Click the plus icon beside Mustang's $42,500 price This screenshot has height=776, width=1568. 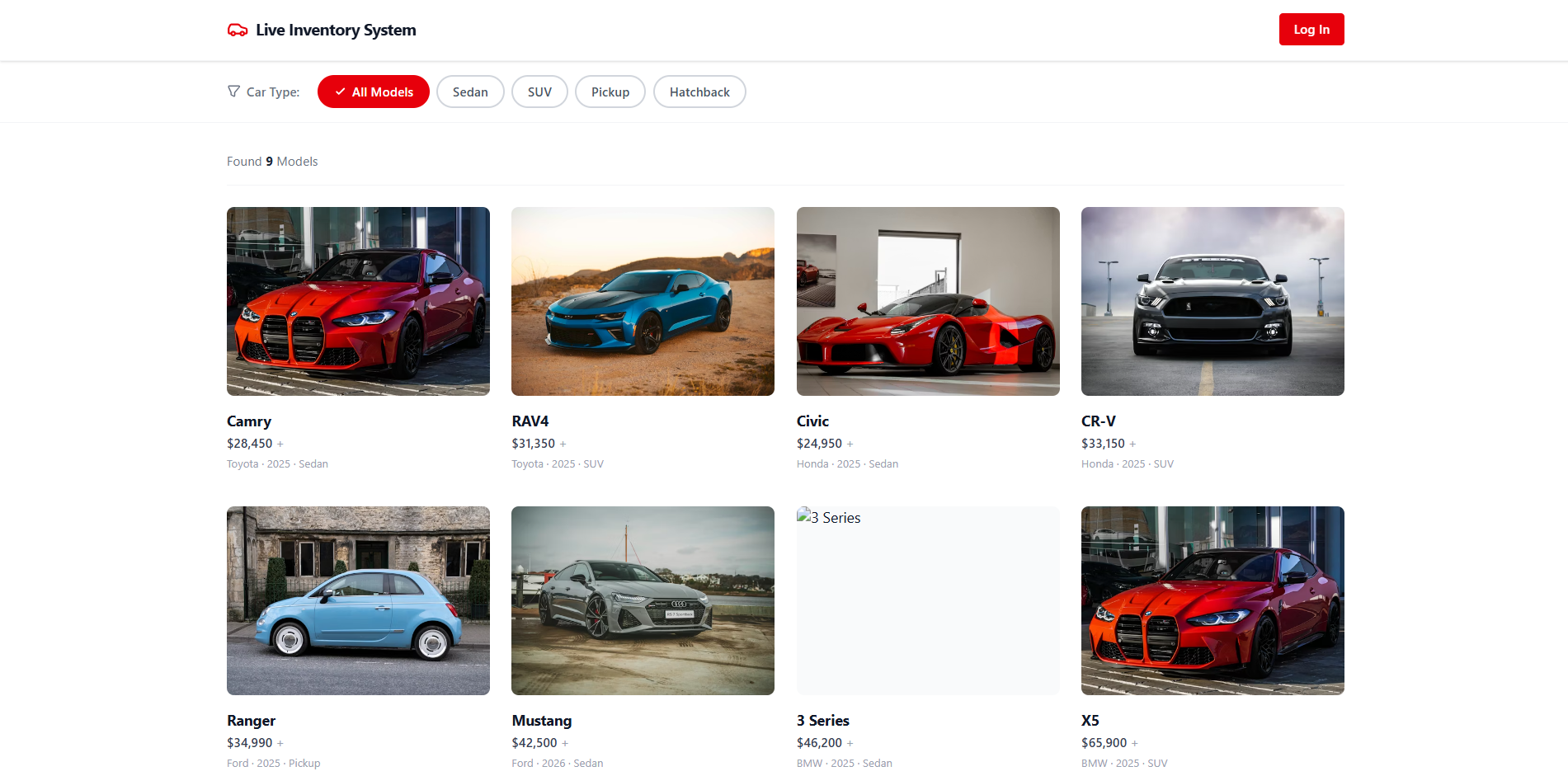[565, 744]
